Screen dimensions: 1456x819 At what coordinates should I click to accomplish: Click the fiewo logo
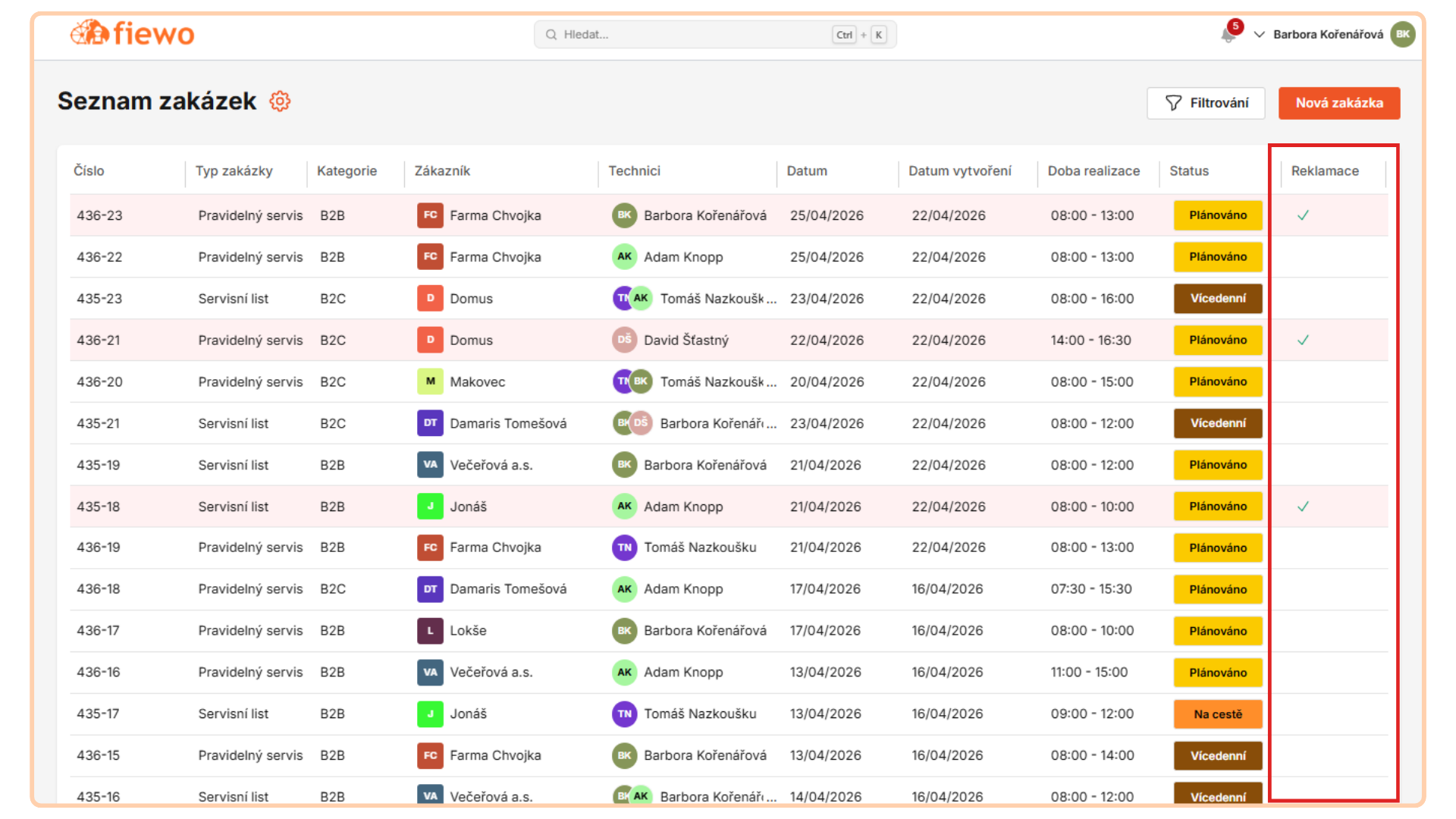click(133, 33)
